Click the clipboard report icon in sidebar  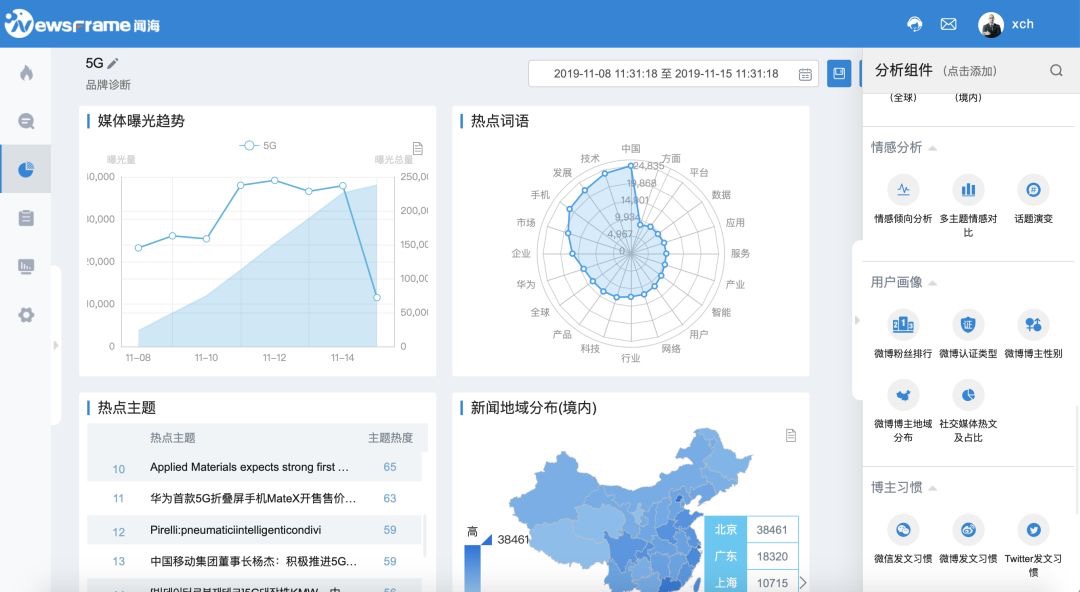point(26,218)
